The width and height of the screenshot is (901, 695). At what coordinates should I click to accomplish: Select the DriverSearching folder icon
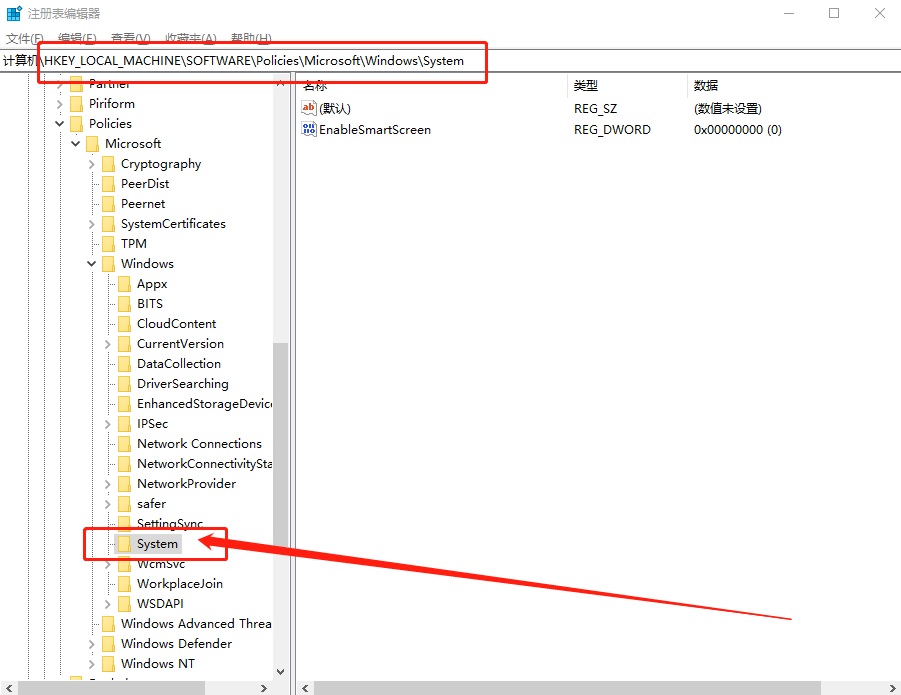(x=124, y=384)
